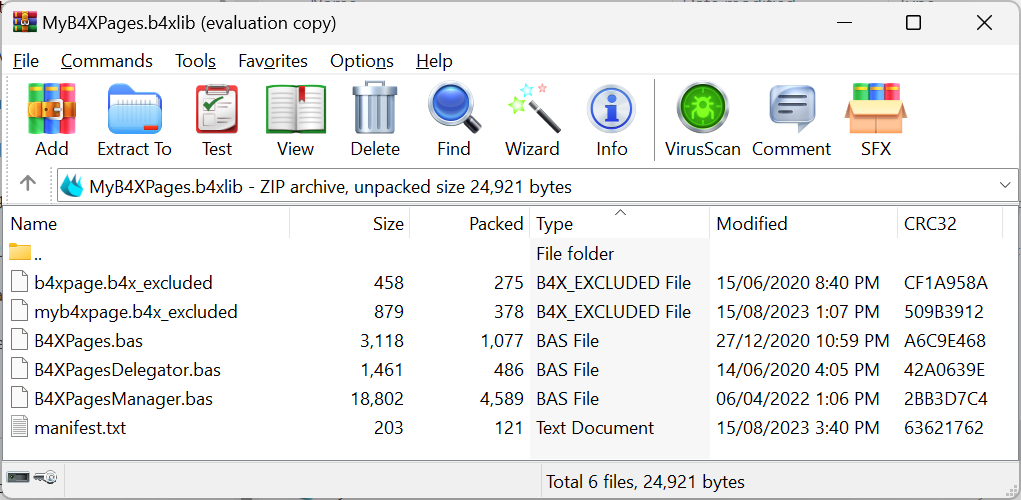Create SFX self-extracting archive
Screen dimensions: 1021x500
click(x=875, y=120)
